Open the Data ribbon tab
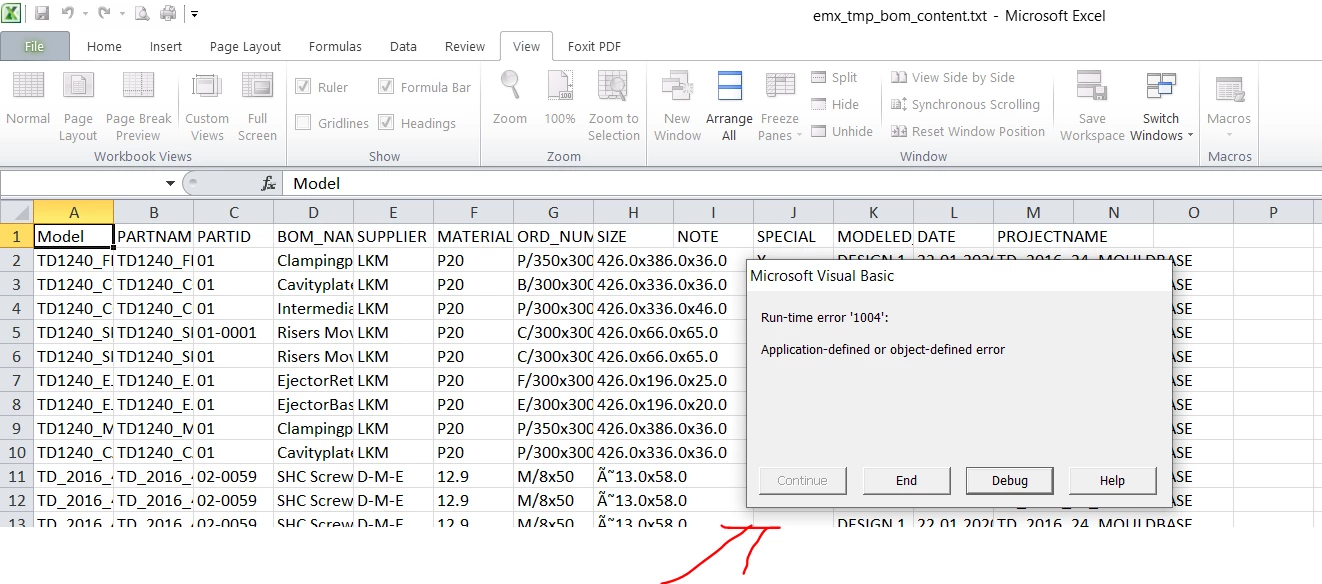The height and width of the screenshot is (584, 1322). (x=403, y=46)
